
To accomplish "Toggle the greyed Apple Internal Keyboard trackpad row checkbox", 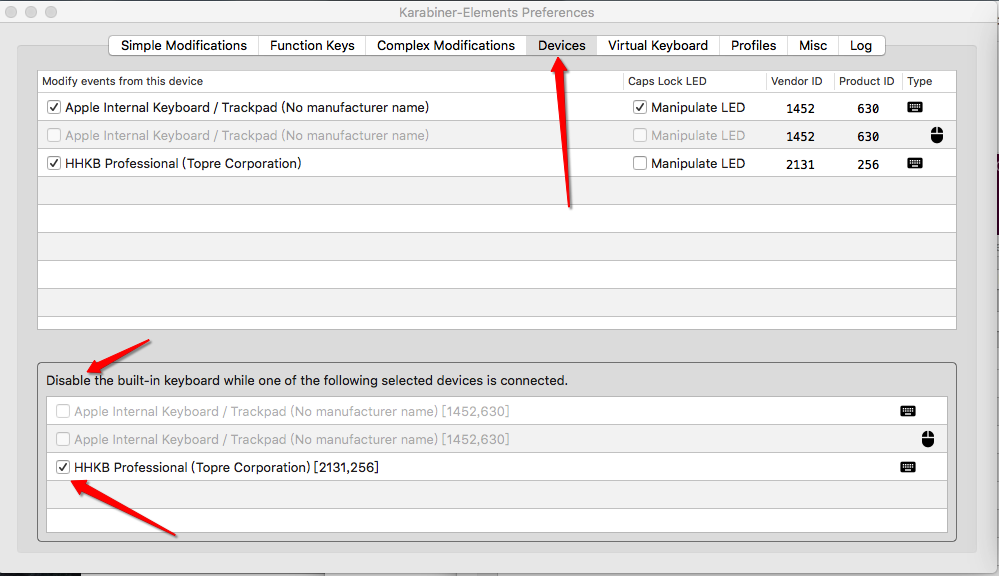I will [x=54, y=135].
